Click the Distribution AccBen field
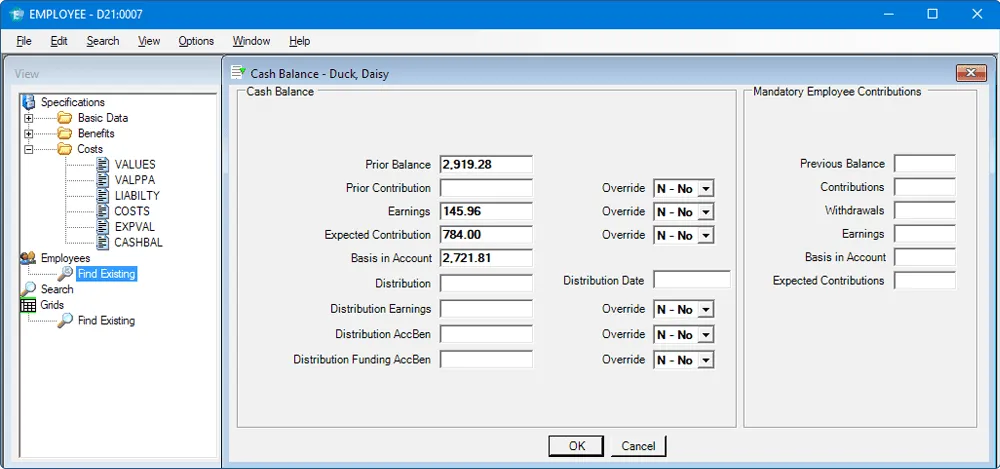1000x469 pixels. coord(486,334)
